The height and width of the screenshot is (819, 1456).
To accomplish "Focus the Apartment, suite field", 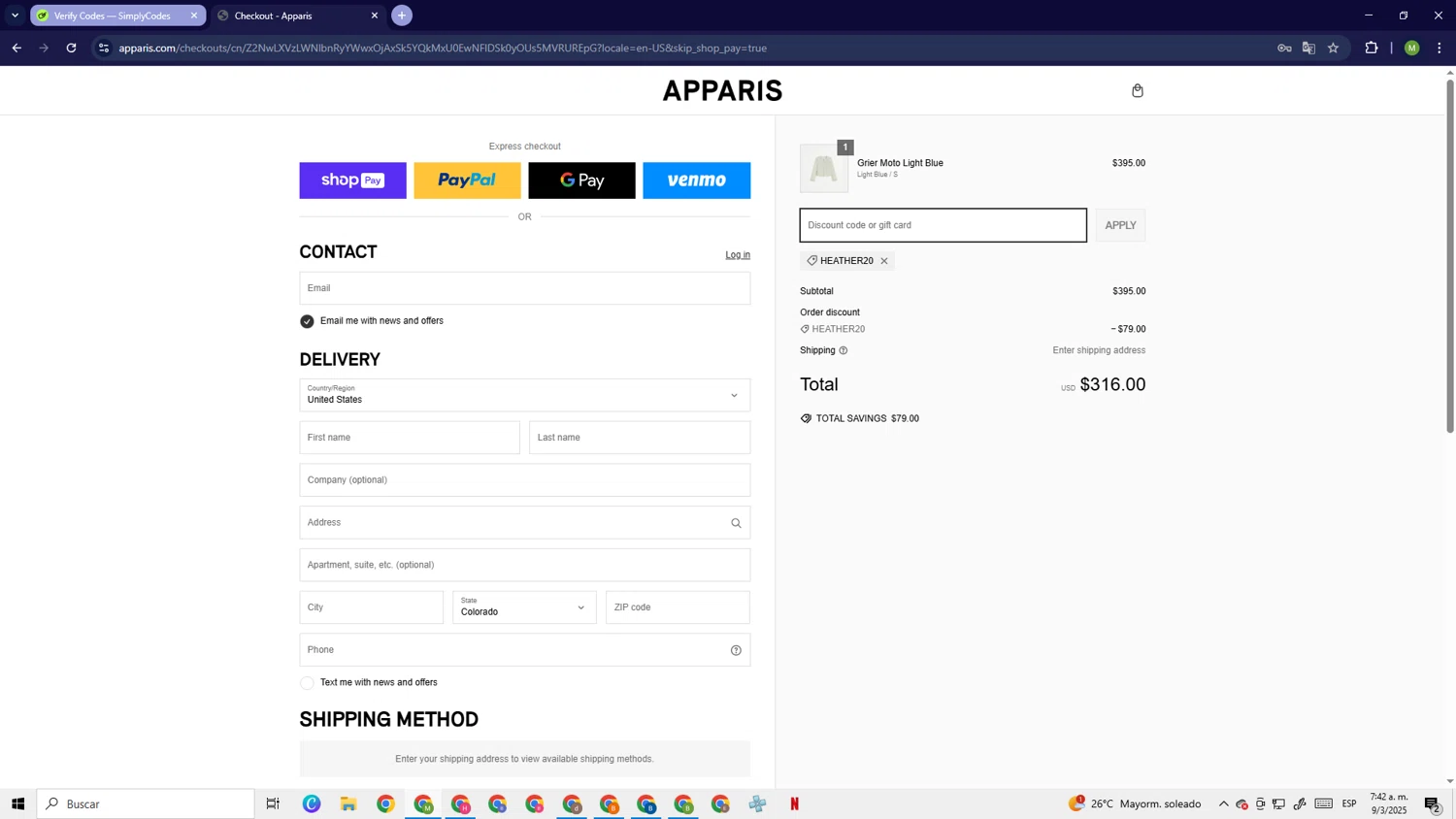I will pyautogui.click(x=524, y=565).
